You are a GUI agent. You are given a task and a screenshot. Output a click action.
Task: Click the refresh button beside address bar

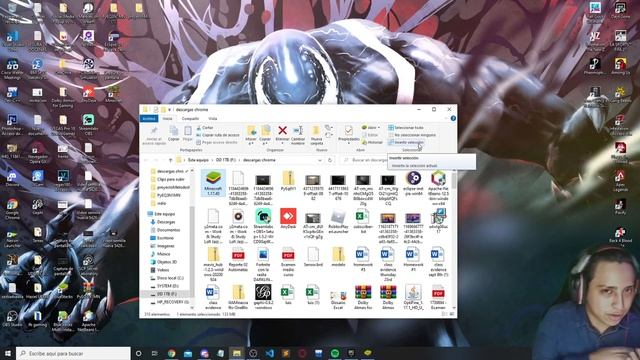tap(330, 160)
